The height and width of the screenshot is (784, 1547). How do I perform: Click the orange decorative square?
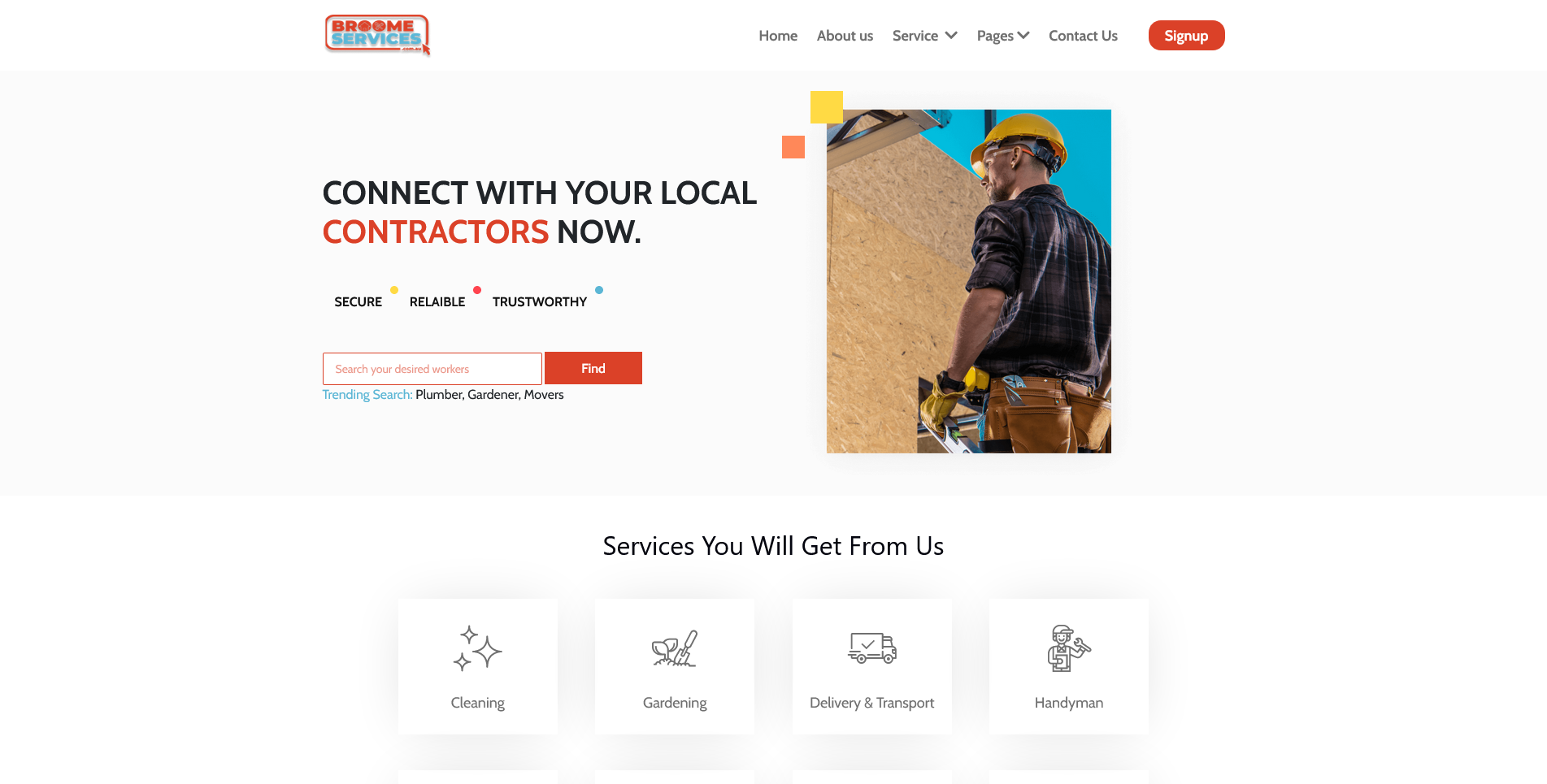click(x=793, y=147)
